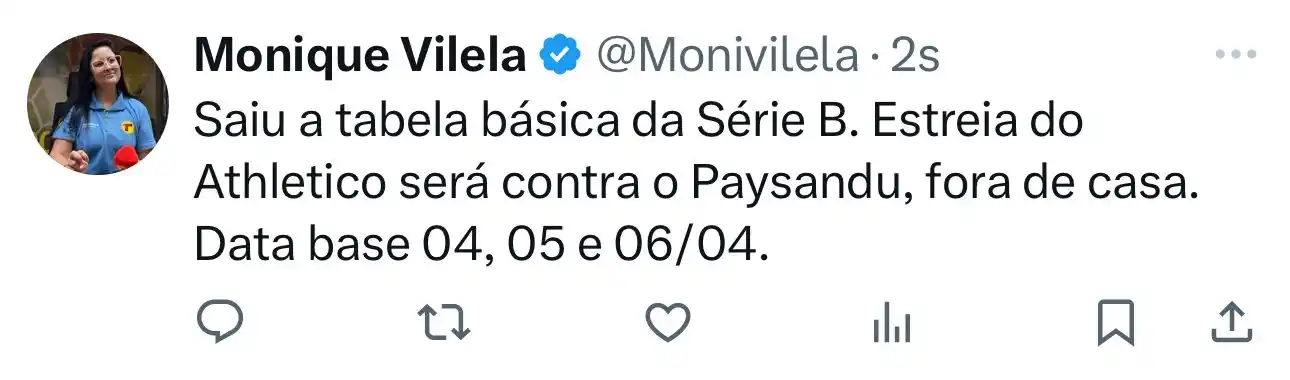Click the blue verified badge

(x=561, y=57)
